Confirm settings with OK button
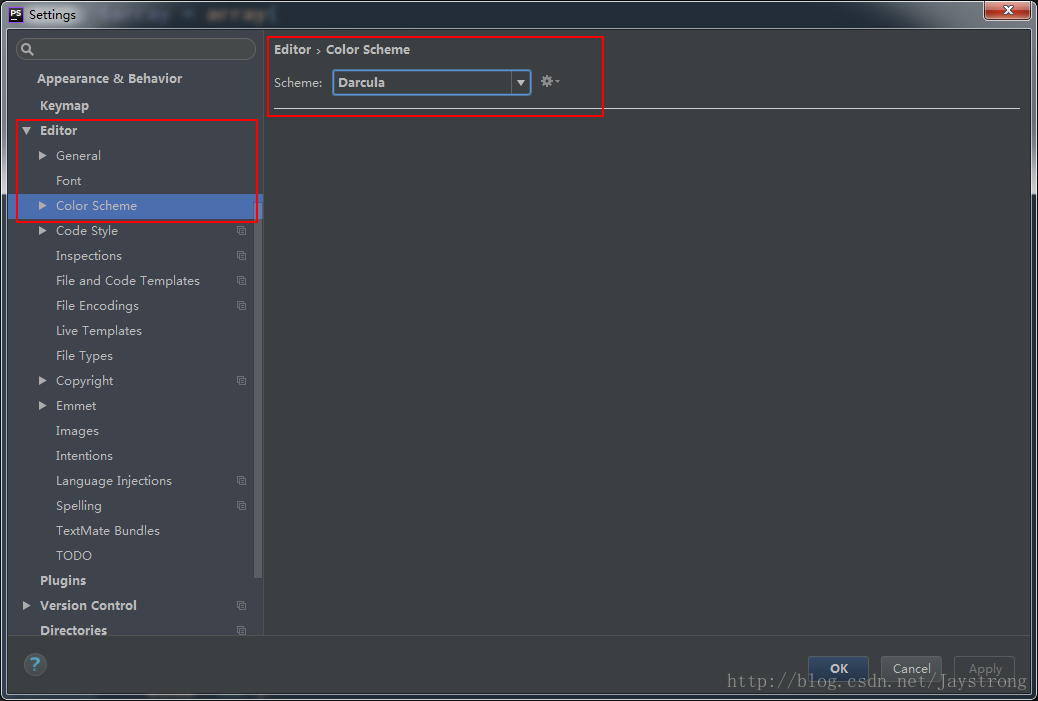The height and width of the screenshot is (701, 1038). (x=839, y=669)
